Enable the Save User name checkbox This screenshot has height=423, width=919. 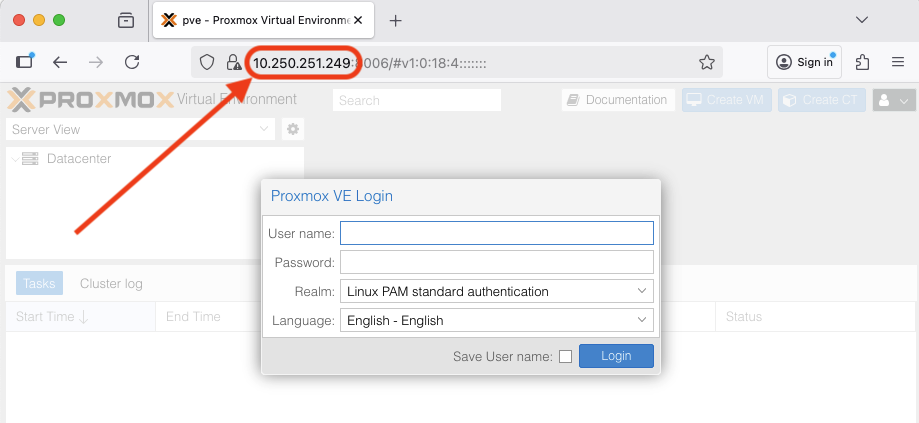pyautogui.click(x=566, y=356)
